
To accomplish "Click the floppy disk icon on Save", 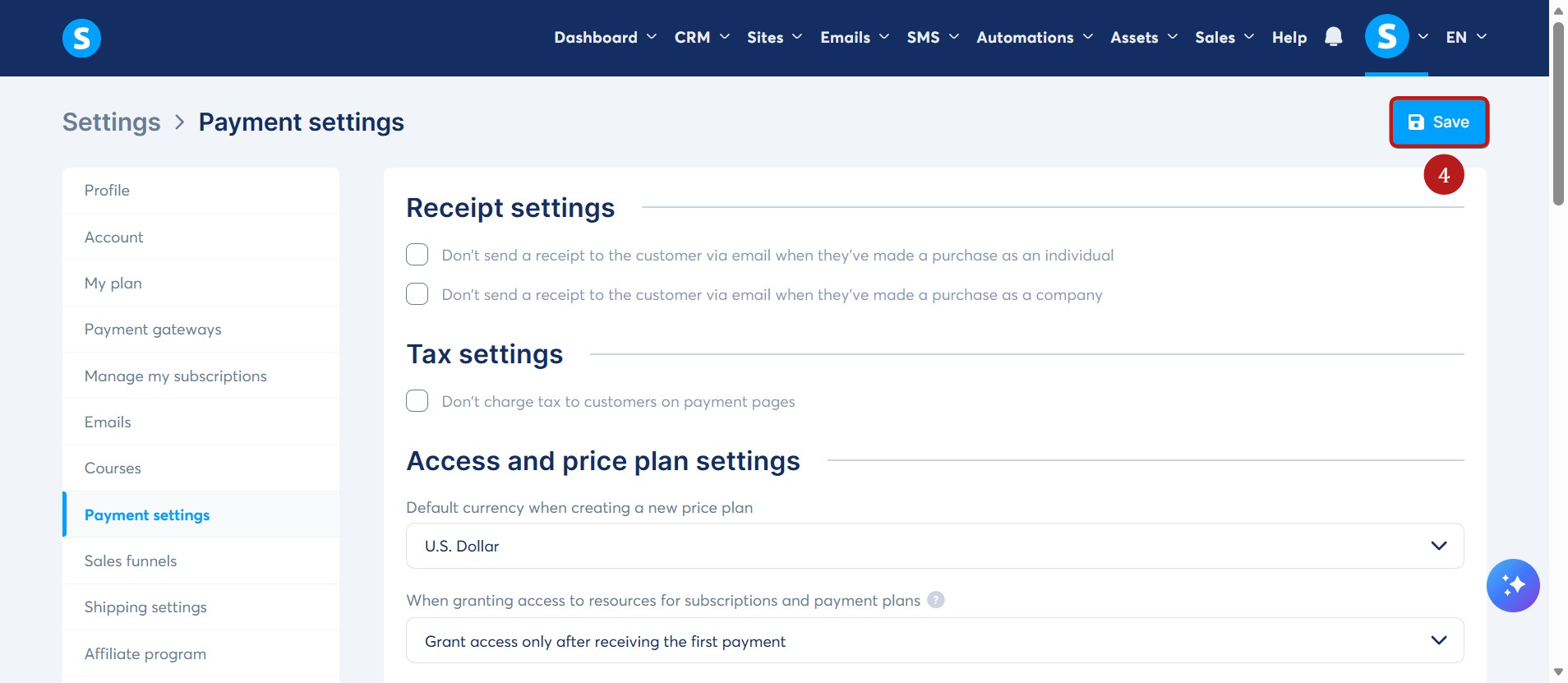I will click(x=1415, y=122).
